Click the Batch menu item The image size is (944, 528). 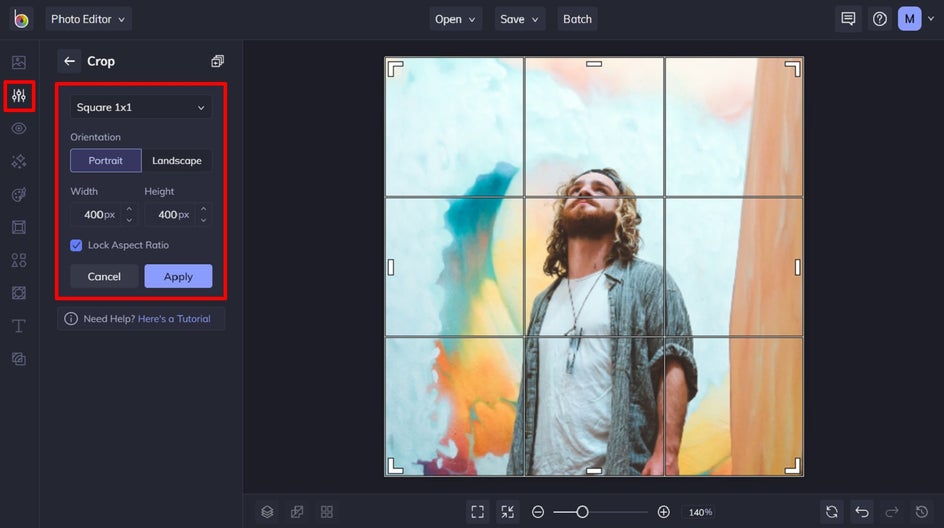click(x=577, y=19)
